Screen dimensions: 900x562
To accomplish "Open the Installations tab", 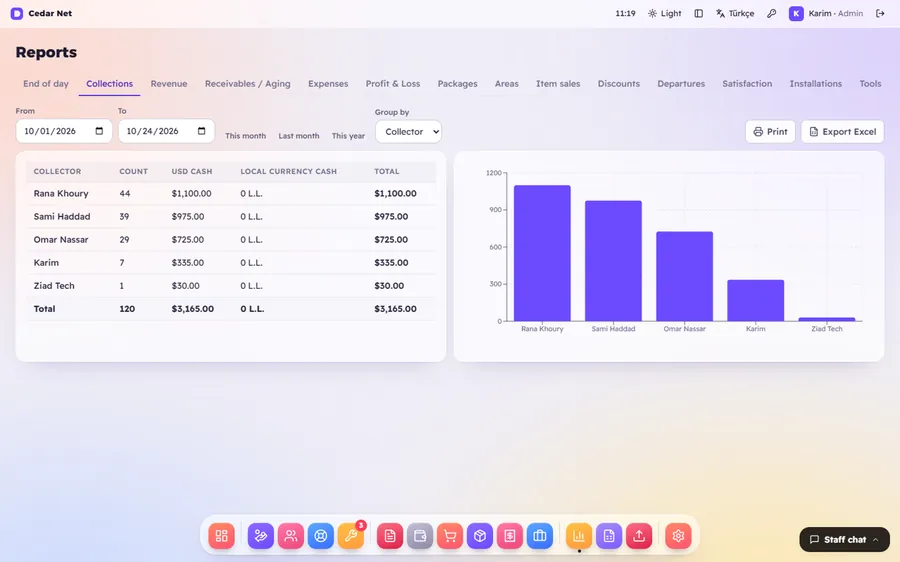I will tap(816, 84).
